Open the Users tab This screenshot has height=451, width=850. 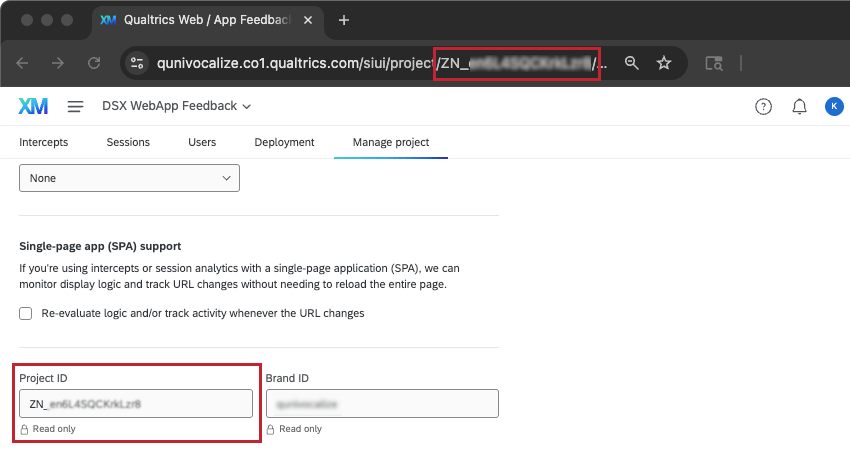202,142
